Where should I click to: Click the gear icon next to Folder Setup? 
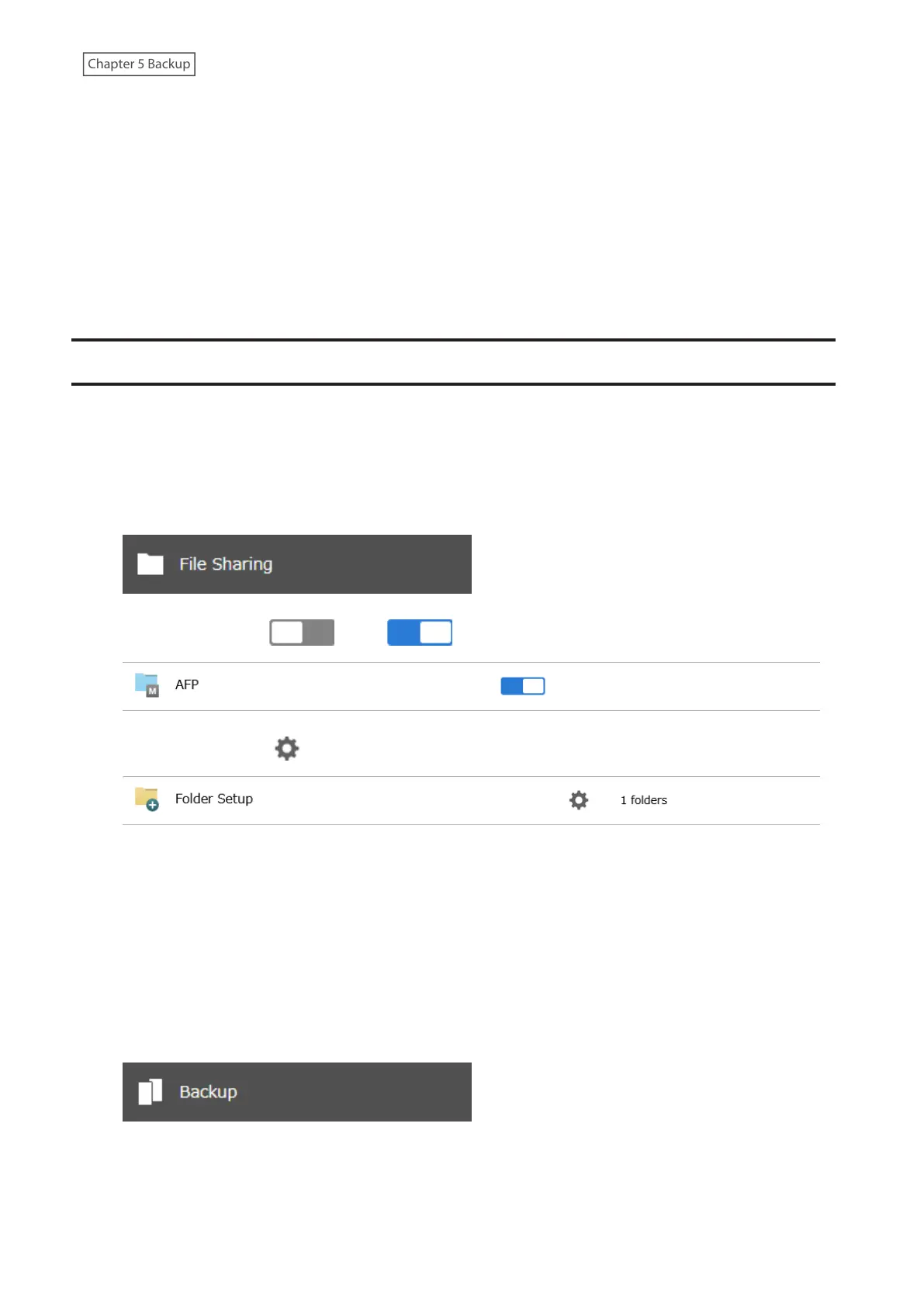579,800
